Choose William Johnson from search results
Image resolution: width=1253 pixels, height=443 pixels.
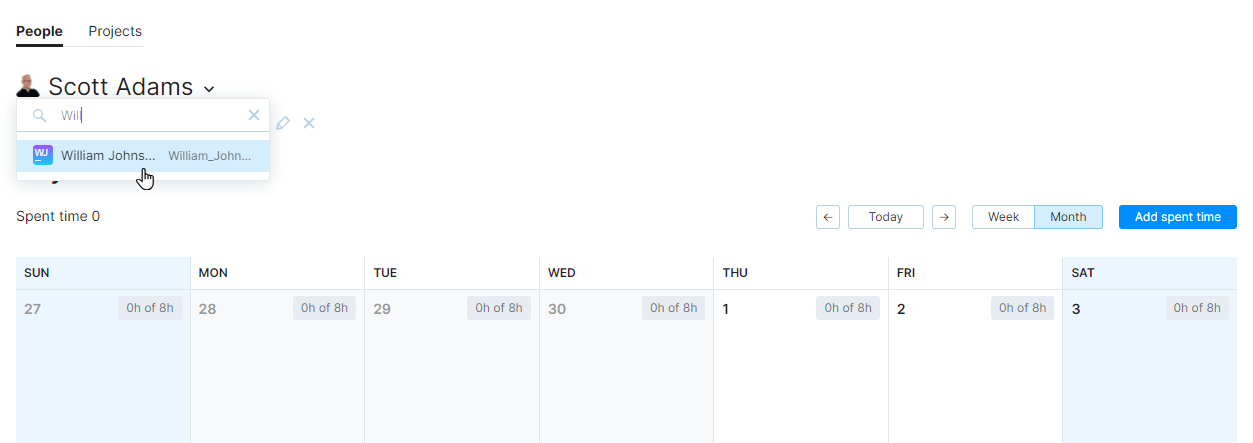click(143, 156)
